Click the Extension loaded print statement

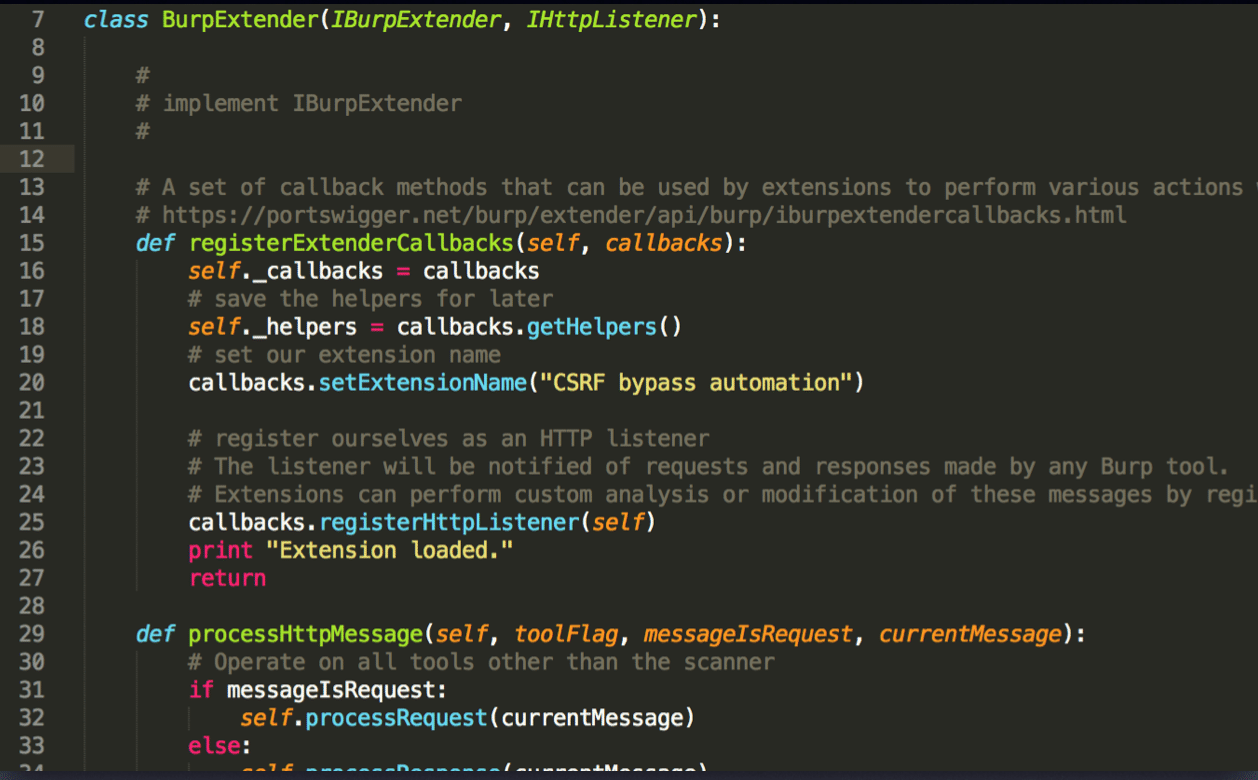350,550
